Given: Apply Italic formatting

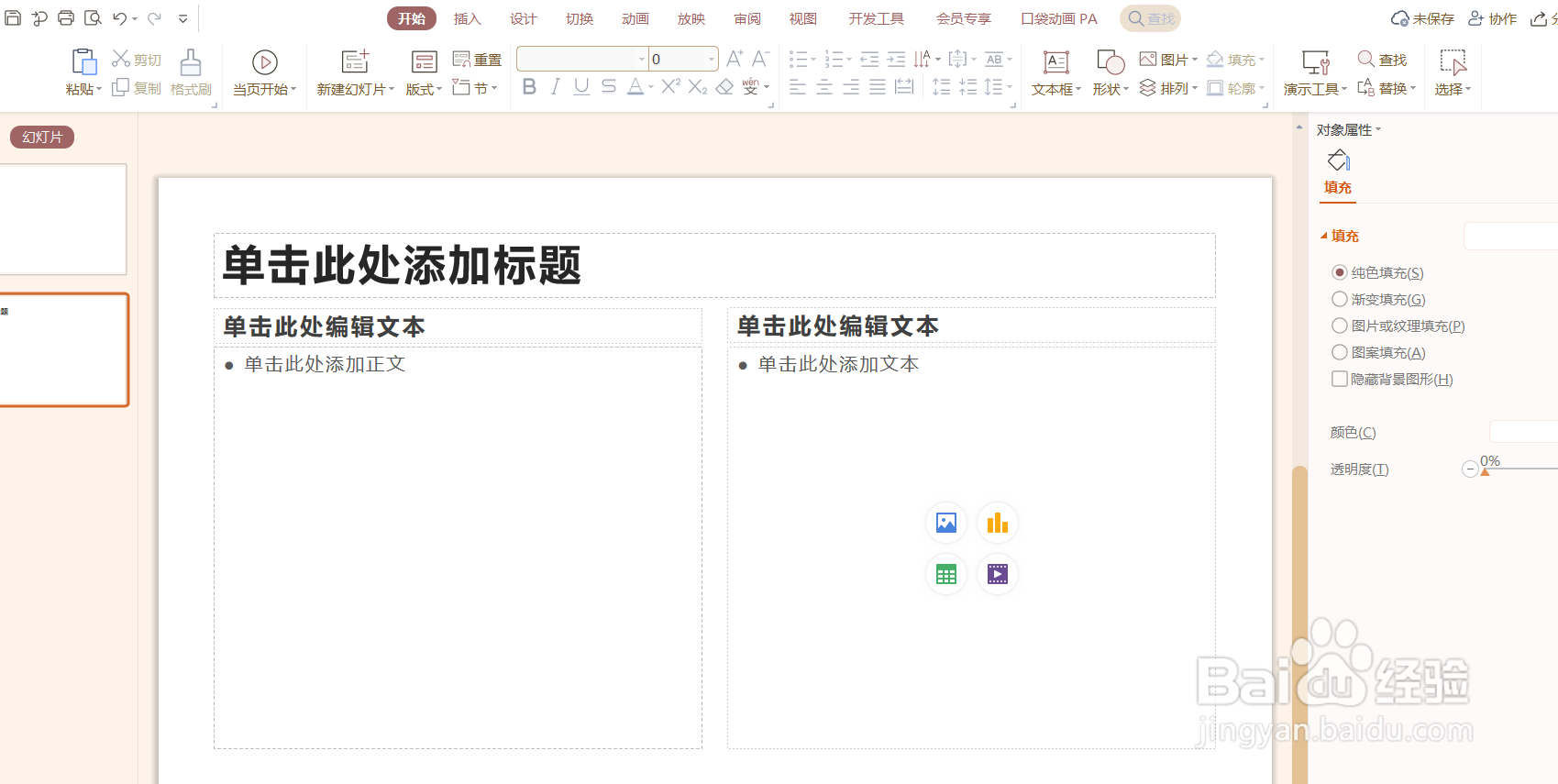Looking at the screenshot, I should [555, 86].
